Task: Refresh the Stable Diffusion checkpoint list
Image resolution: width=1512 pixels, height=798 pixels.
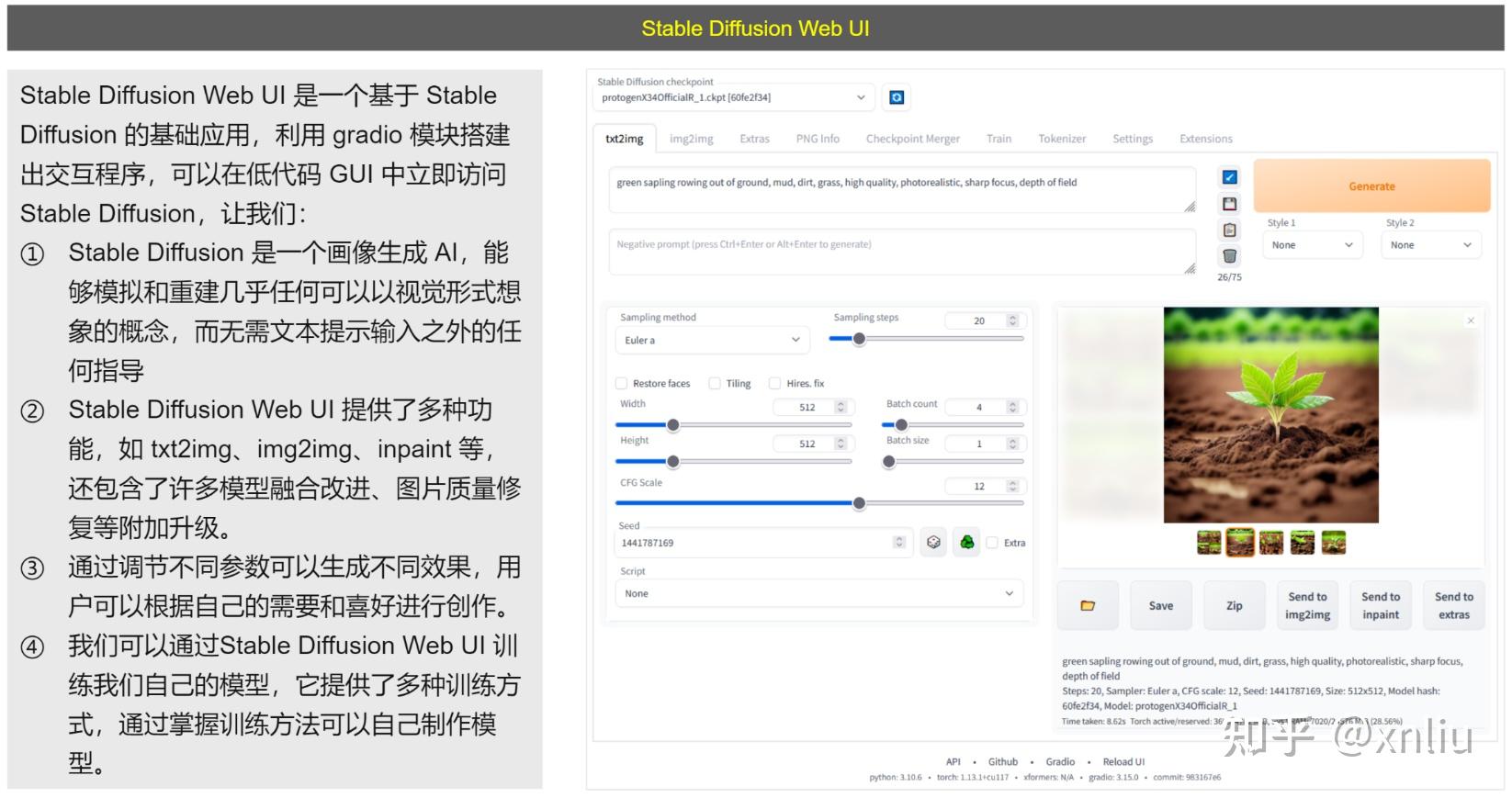Action: pos(897,97)
